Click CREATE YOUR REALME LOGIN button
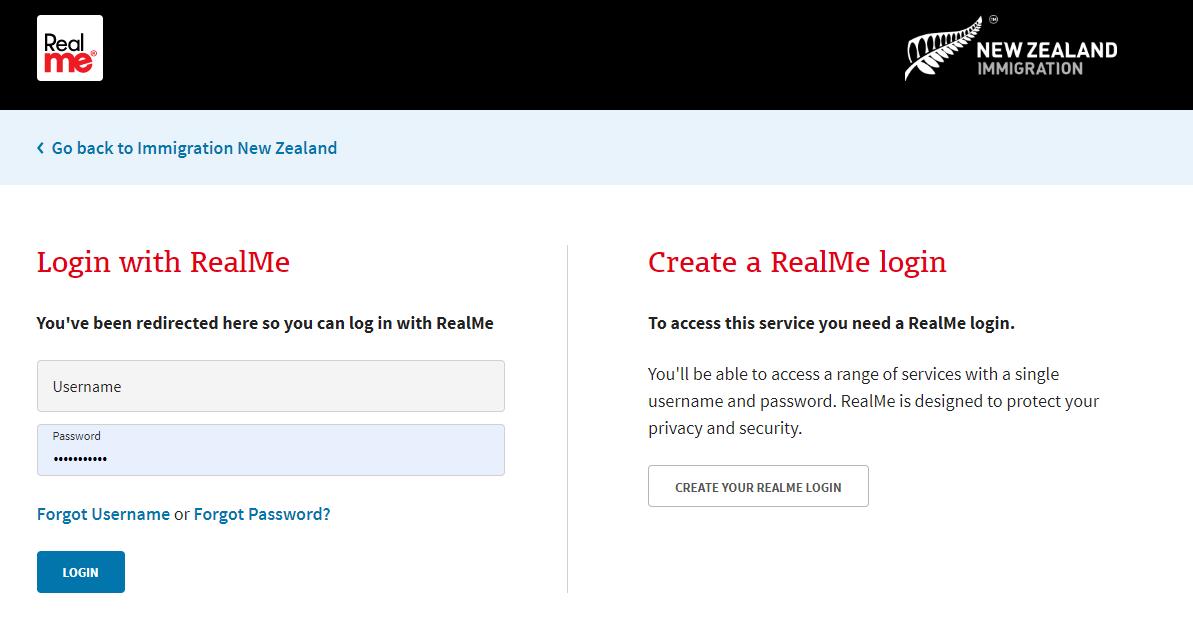Image resolution: width=1193 pixels, height=624 pixels. (x=759, y=486)
